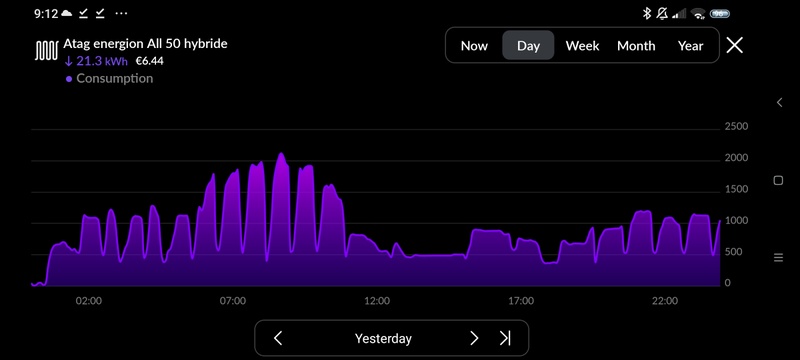Tap the highest peak of the consumption graph
The width and height of the screenshot is (800, 360).
(281, 154)
